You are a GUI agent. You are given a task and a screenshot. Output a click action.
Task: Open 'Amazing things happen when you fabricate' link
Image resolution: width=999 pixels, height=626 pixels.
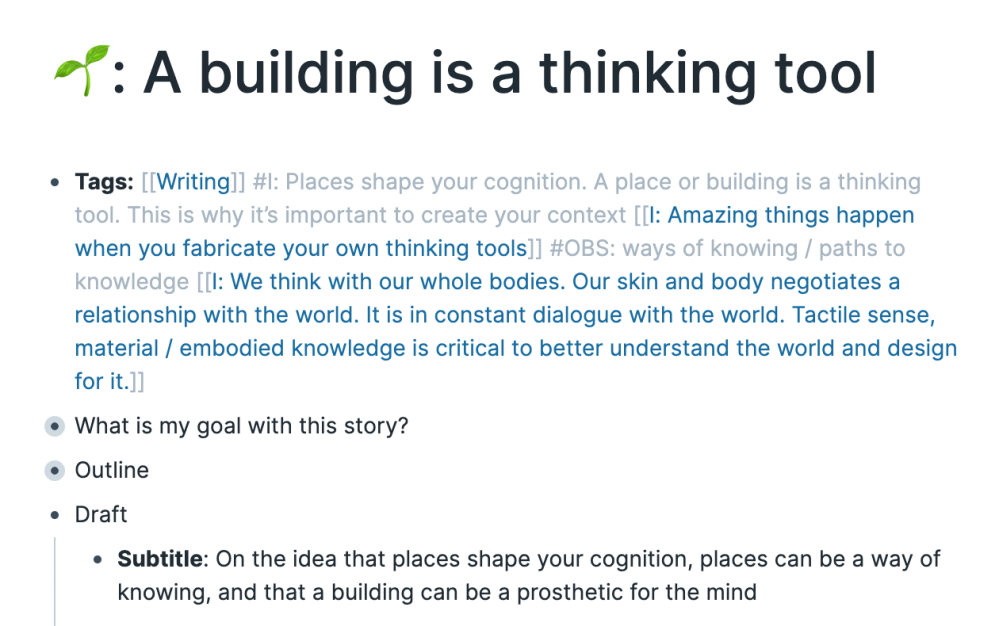[x=494, y=232]
